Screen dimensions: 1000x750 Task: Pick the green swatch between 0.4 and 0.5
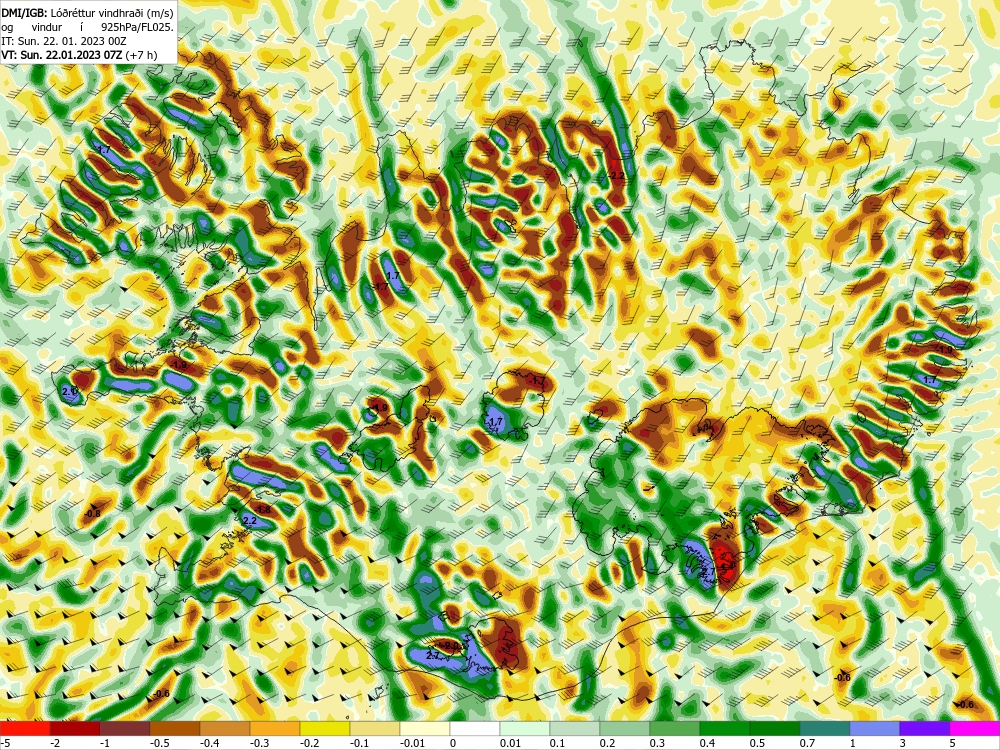pos(724,728)
